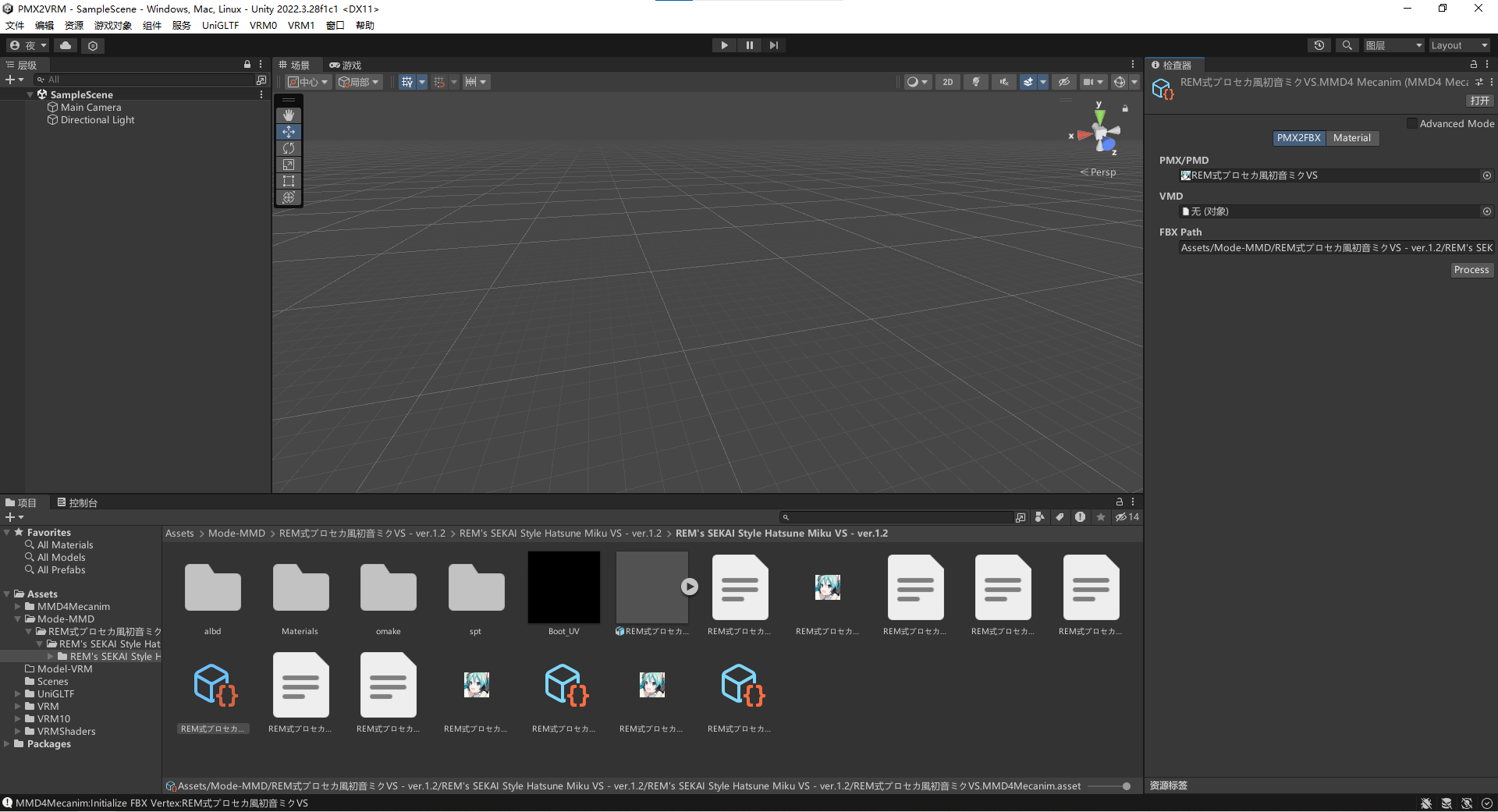This screenshot has width=1498, height=812.
Task: Toggle hidden objects scene visibility
Action: point(1063,82)
